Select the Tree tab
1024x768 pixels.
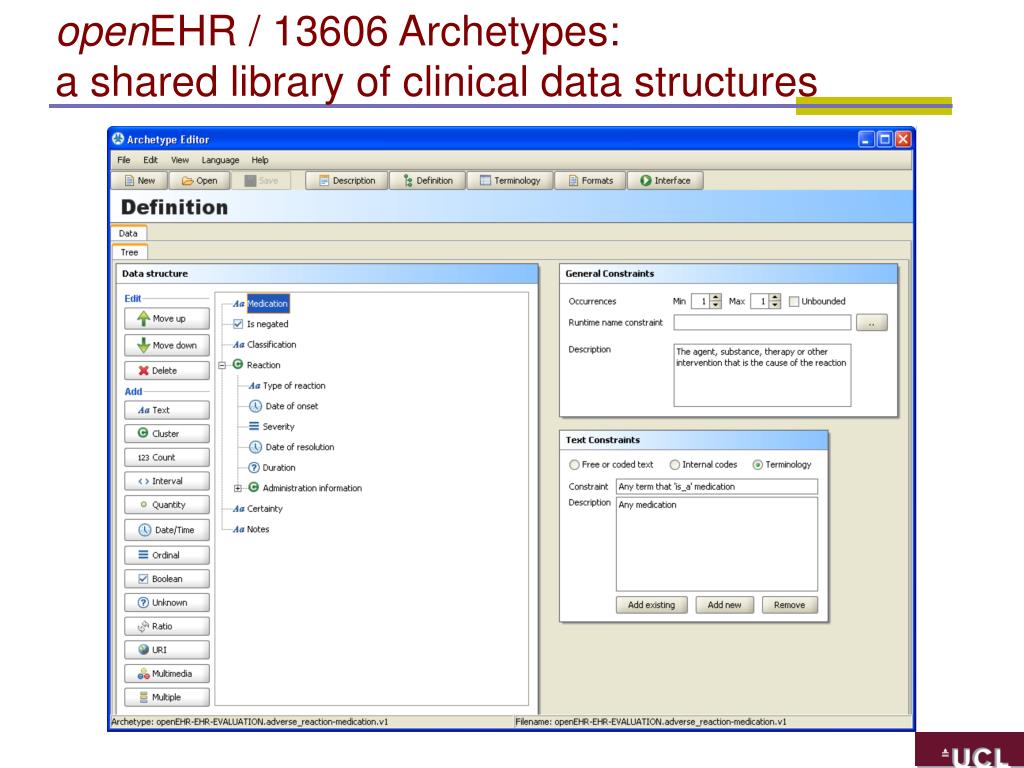[x=129, y=252]
